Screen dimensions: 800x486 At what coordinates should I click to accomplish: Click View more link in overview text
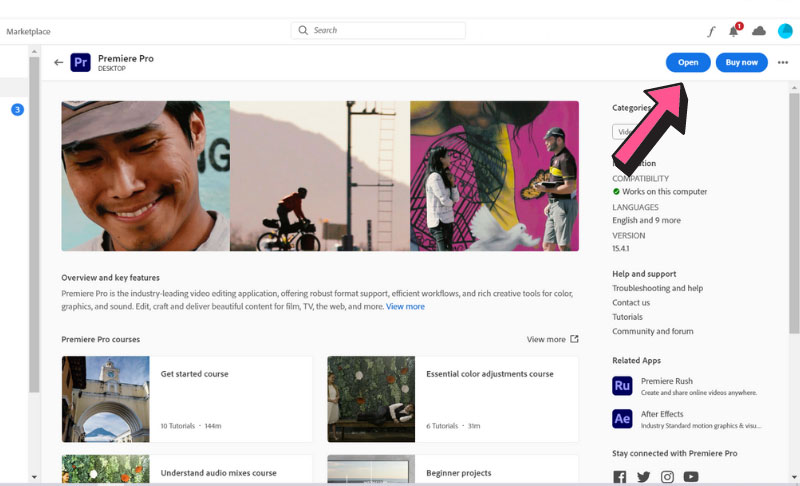coord(405,306)
